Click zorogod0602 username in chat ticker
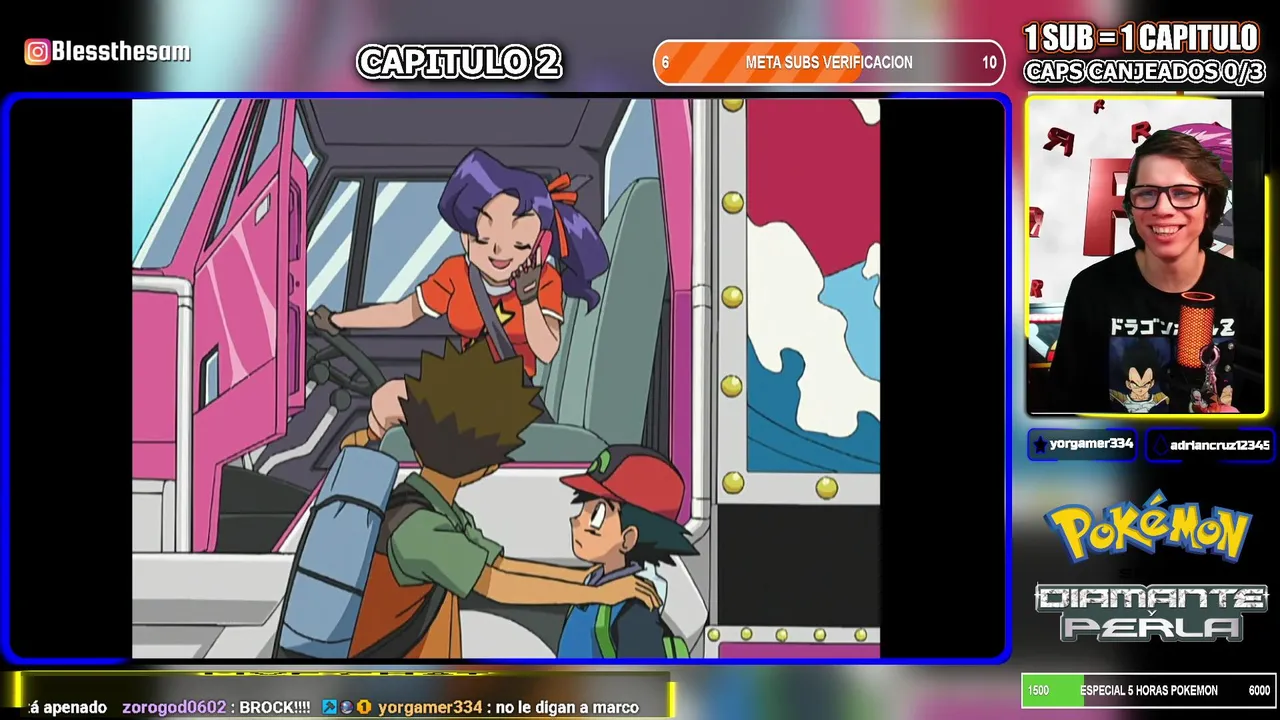 point(174,707)
